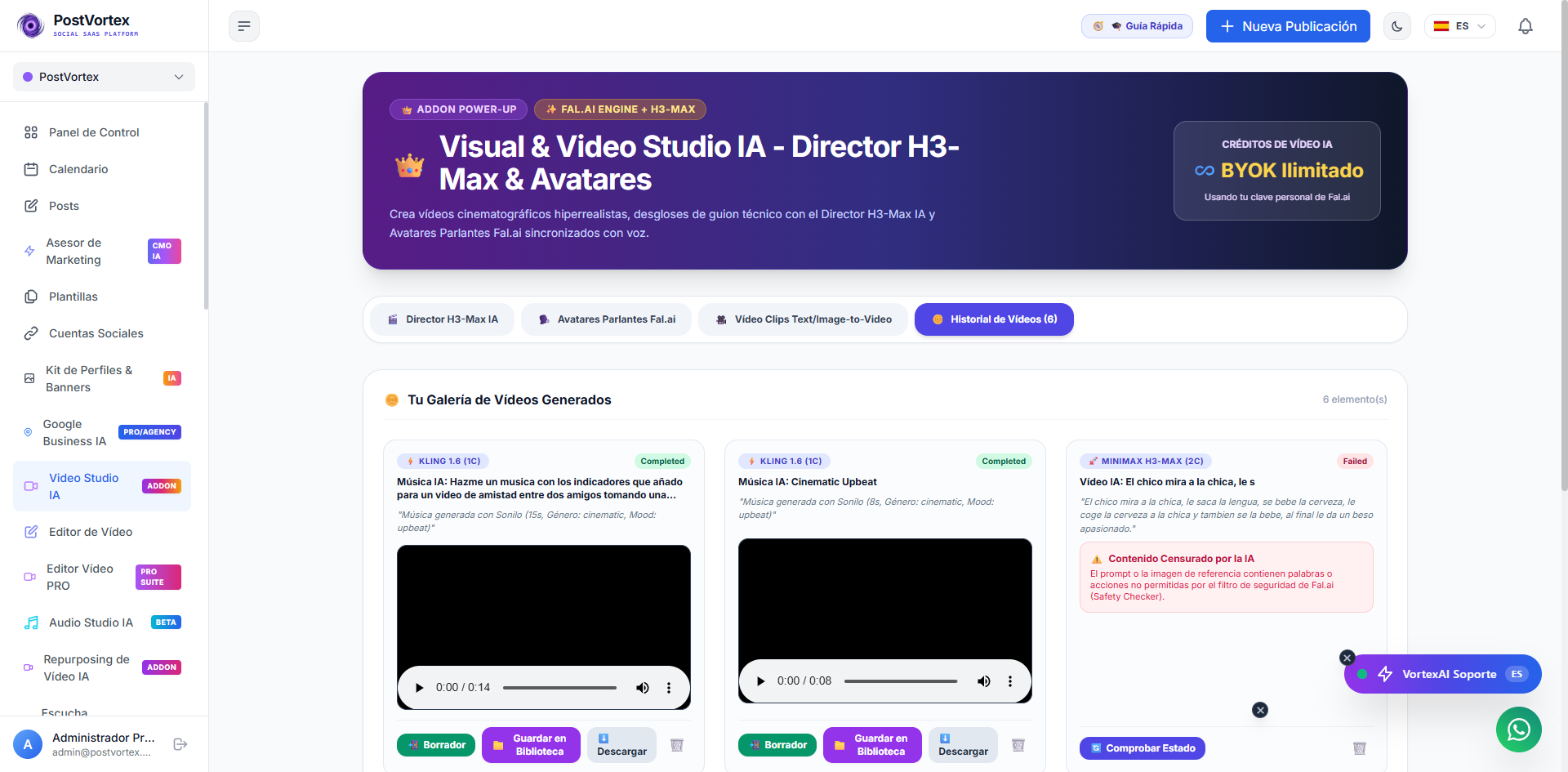This screenshot has width=1568, height=772.
Task: Click Comprobar Estado on the failed video
Action: (1143, 748)
